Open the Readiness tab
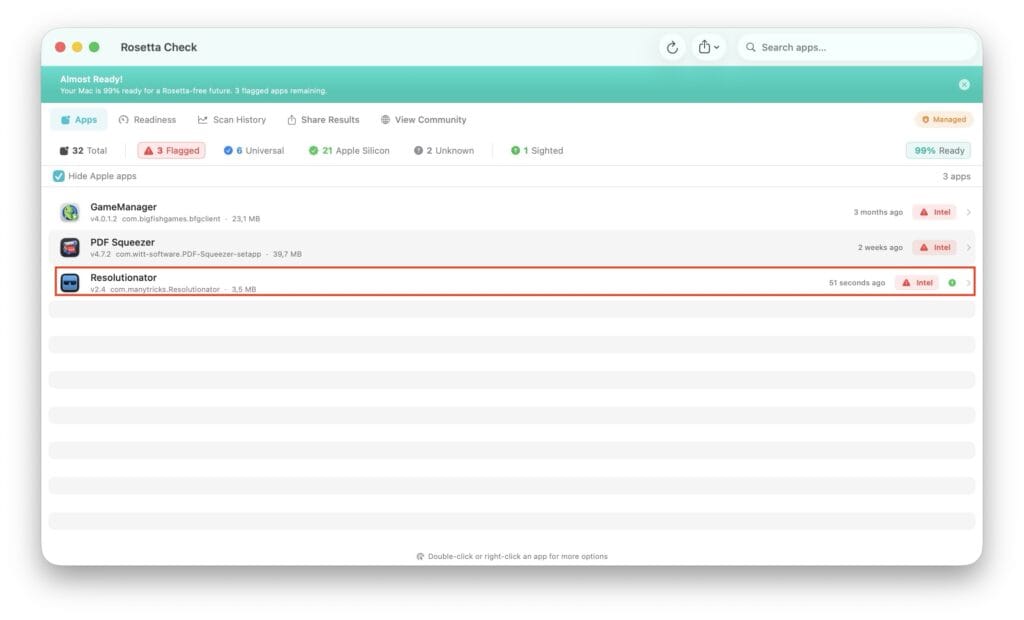 coord(148,120)
